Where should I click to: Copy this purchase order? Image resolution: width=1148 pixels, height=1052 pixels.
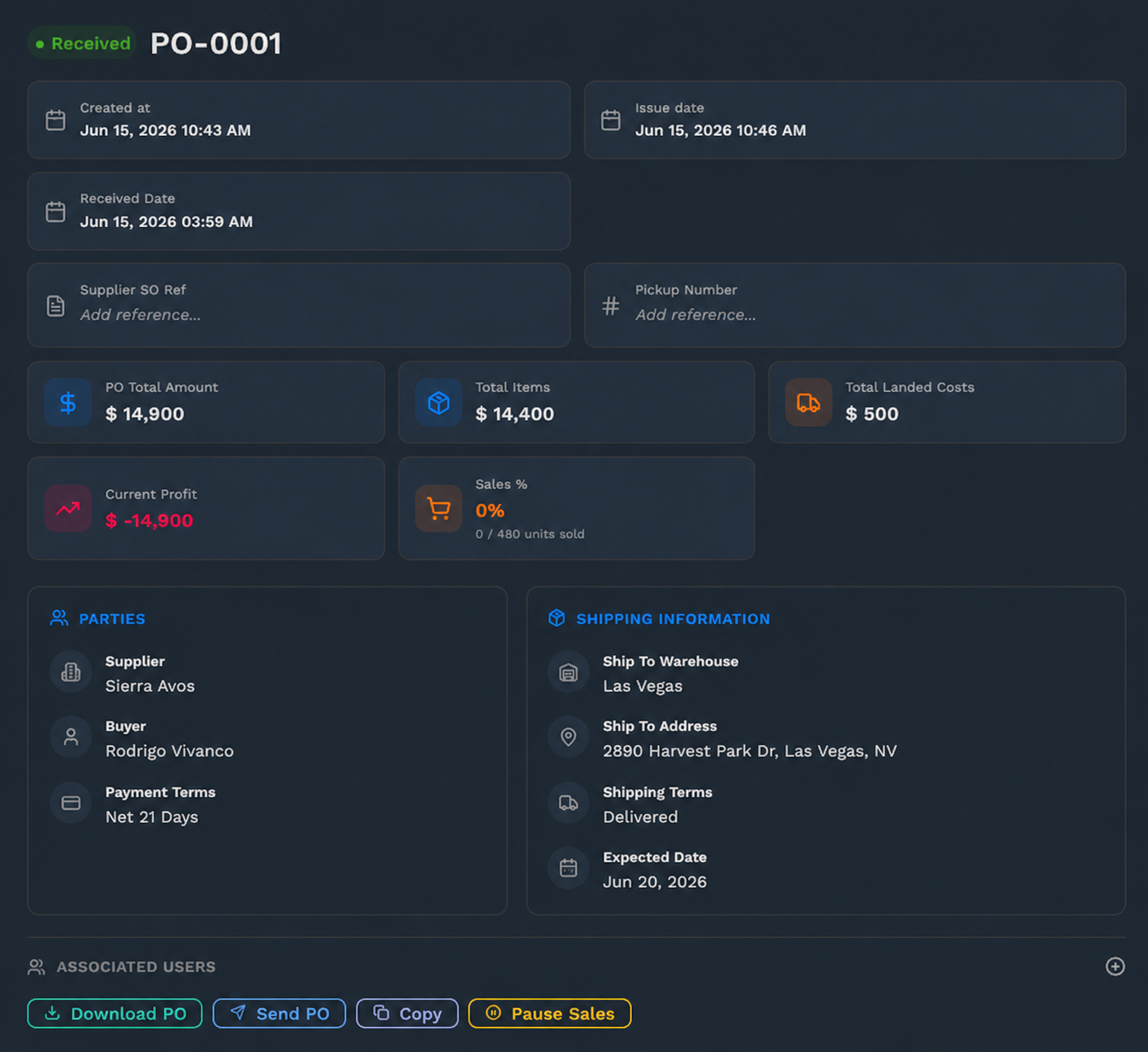(407, 1013)
